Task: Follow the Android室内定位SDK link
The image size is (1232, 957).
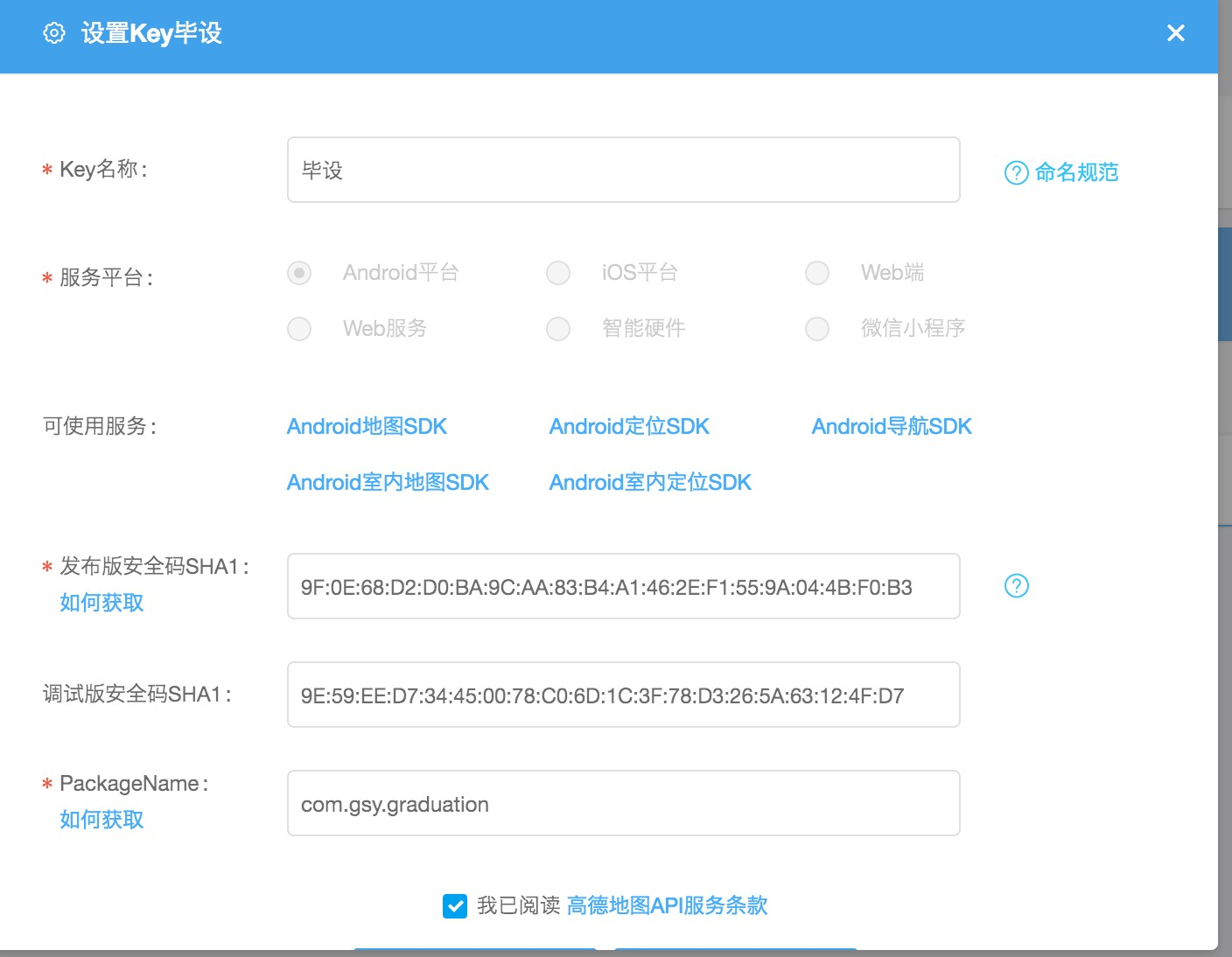Action: [650, 483]
